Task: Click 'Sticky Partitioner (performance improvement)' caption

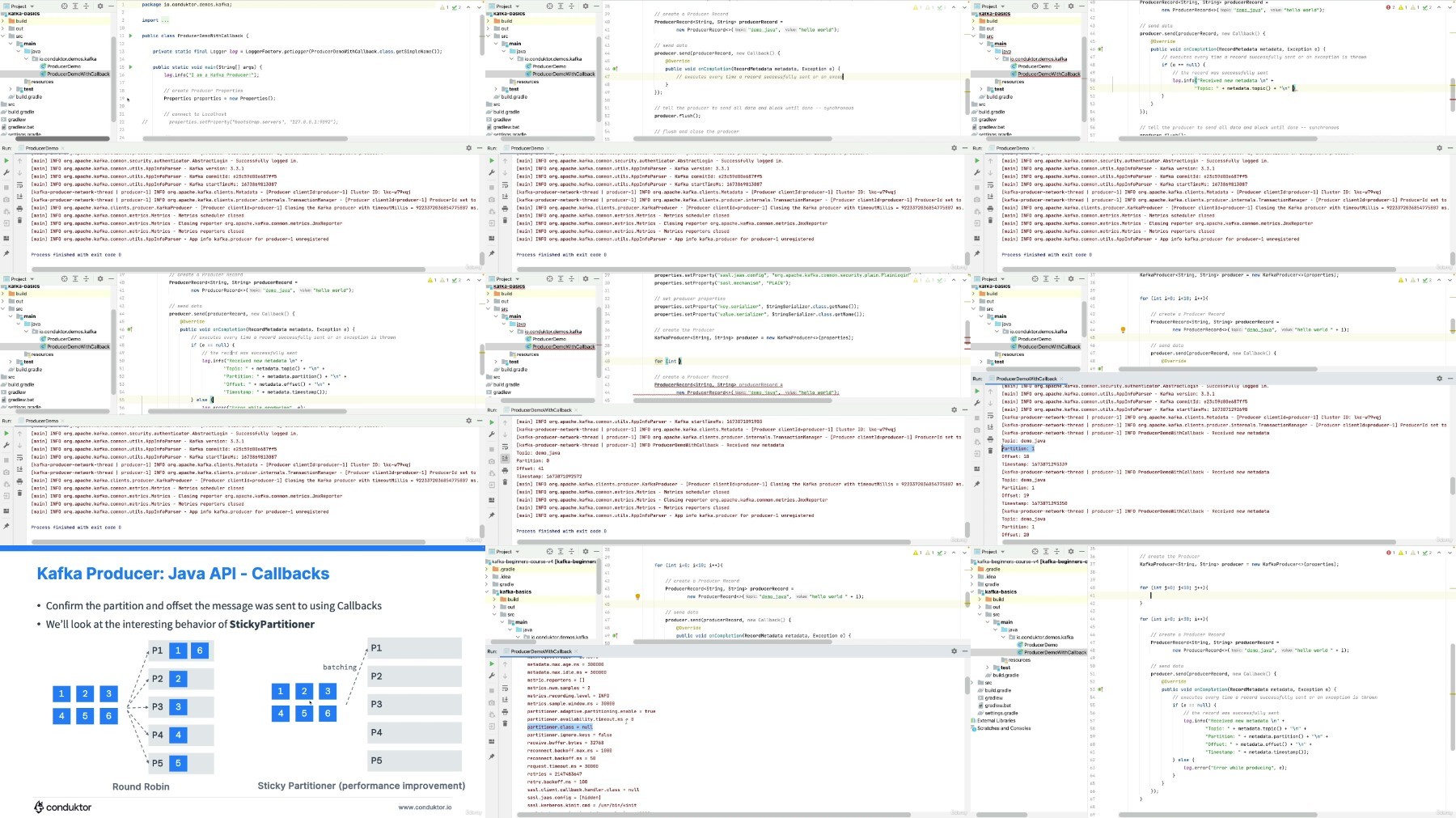Action: pyautogui.click(x=362, y=785)
